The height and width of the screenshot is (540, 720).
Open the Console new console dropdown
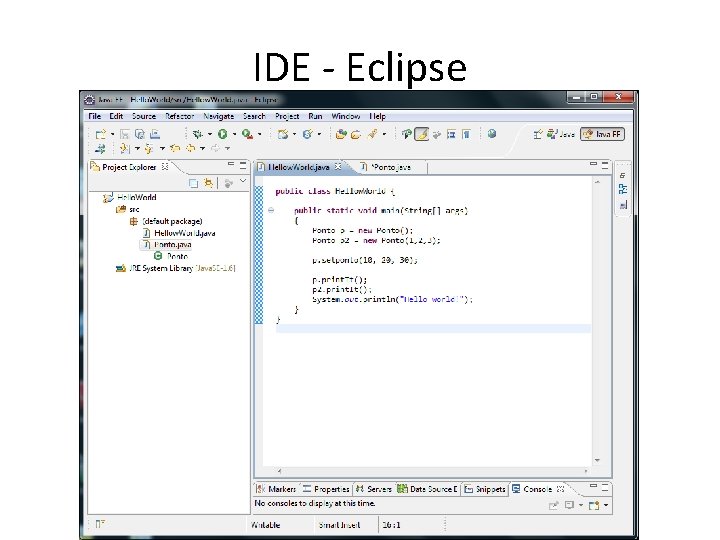tap(606, 505)
